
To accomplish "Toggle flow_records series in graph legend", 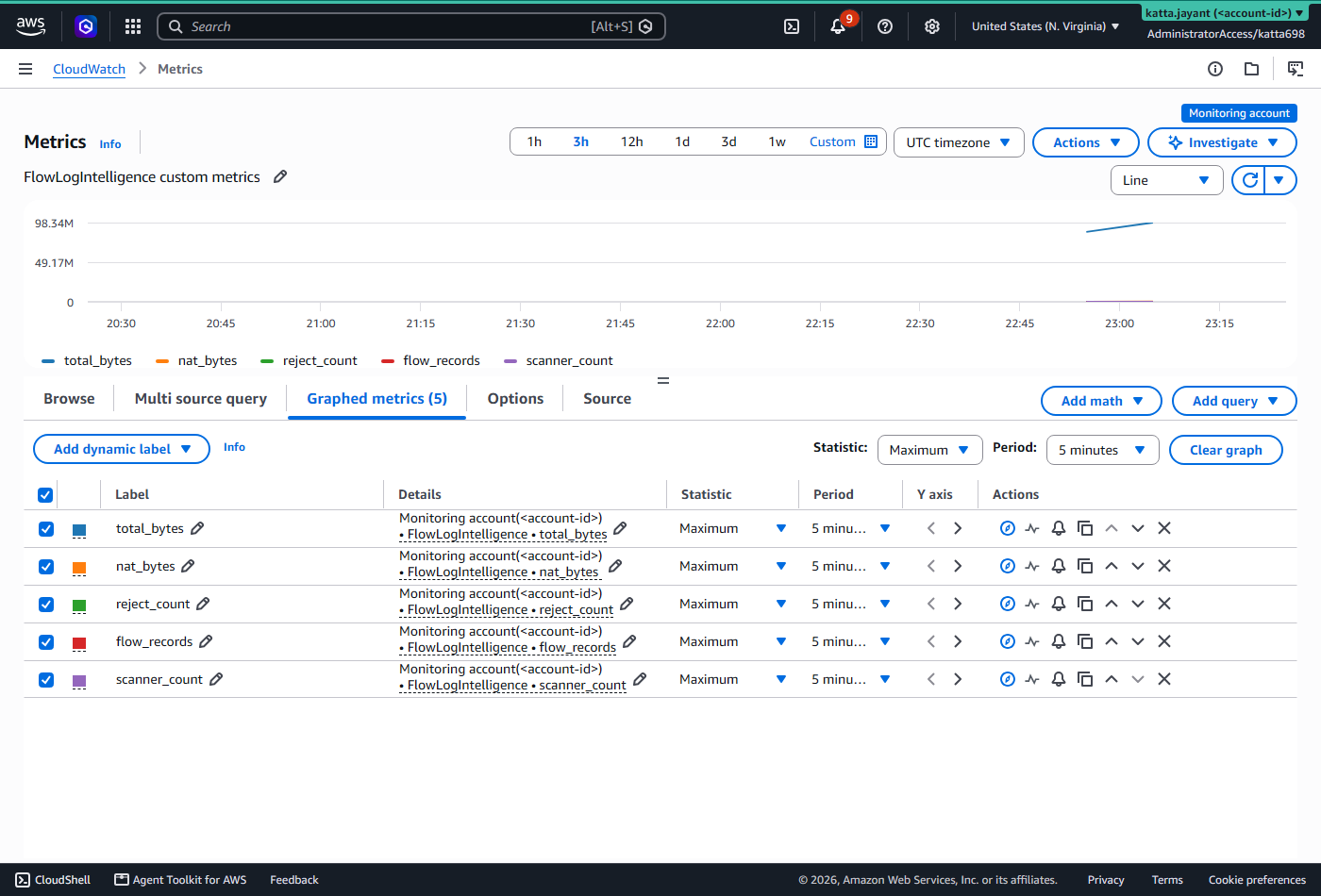I will [x=430, y=360].
